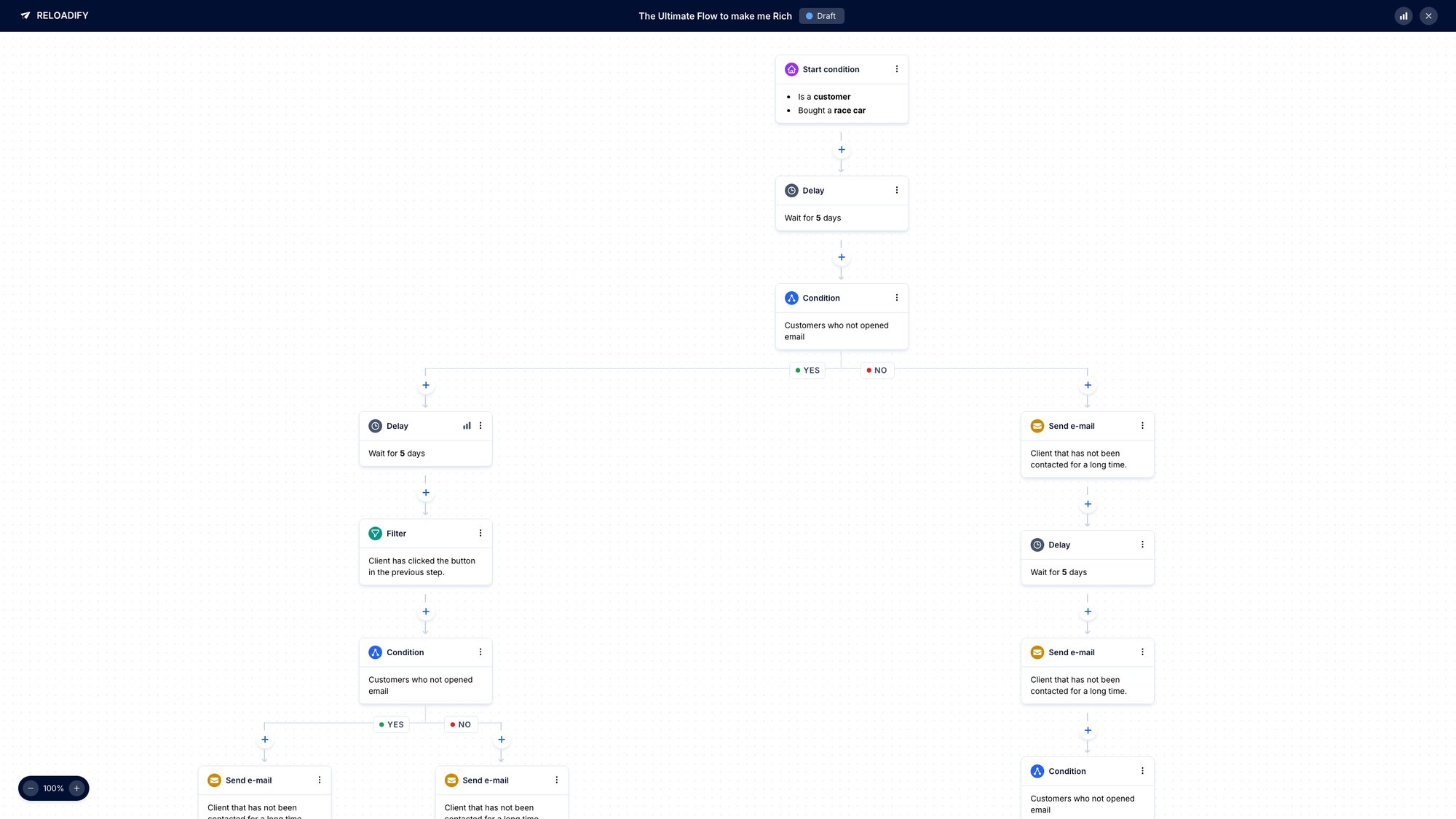Select the NO branch label under the second Condition
This screenshot has height=819, width=1456.
(460, 724)
